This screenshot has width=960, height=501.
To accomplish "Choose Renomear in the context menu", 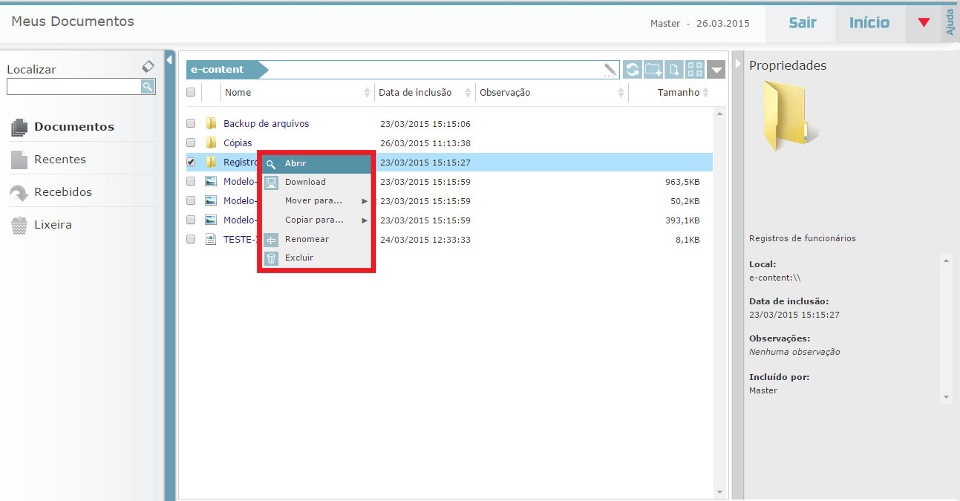I will [x=317, y=239].
